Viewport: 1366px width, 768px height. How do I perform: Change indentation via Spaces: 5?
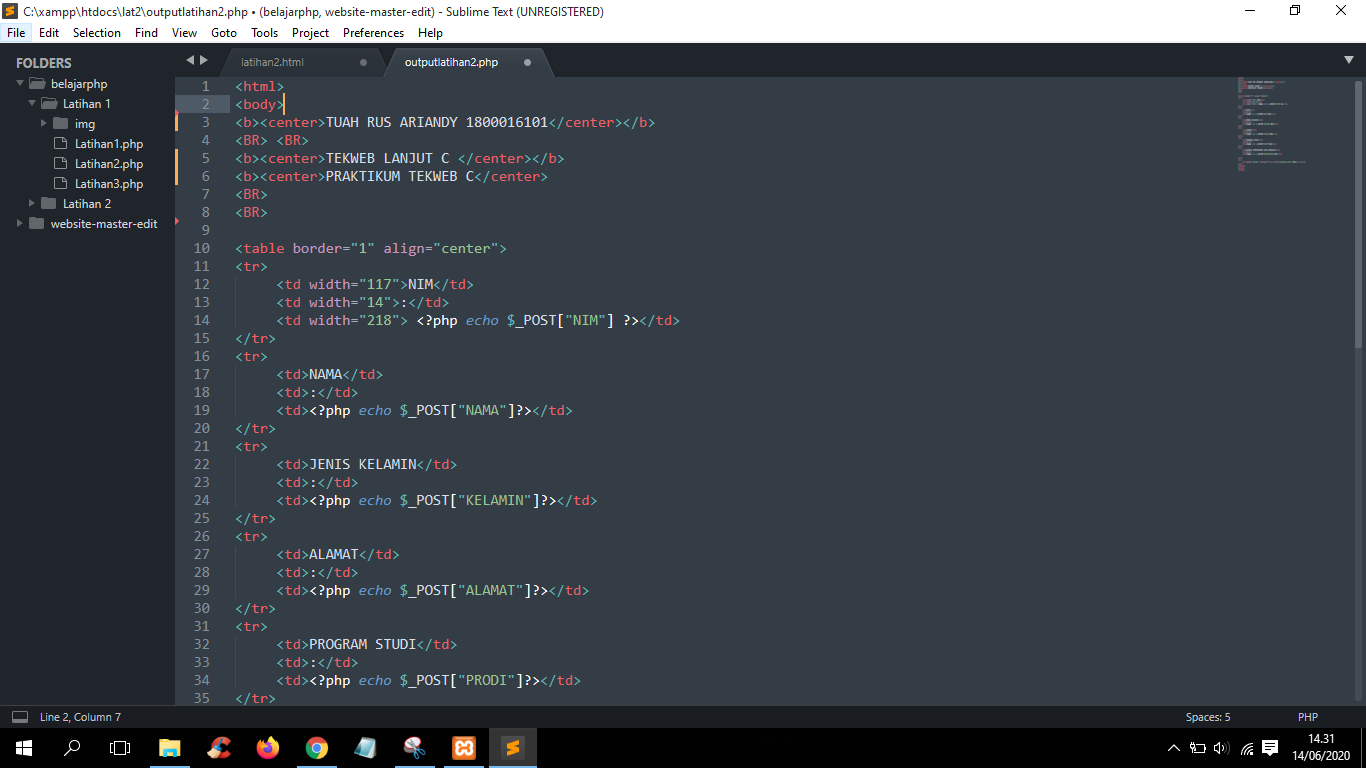[1208, 717]
